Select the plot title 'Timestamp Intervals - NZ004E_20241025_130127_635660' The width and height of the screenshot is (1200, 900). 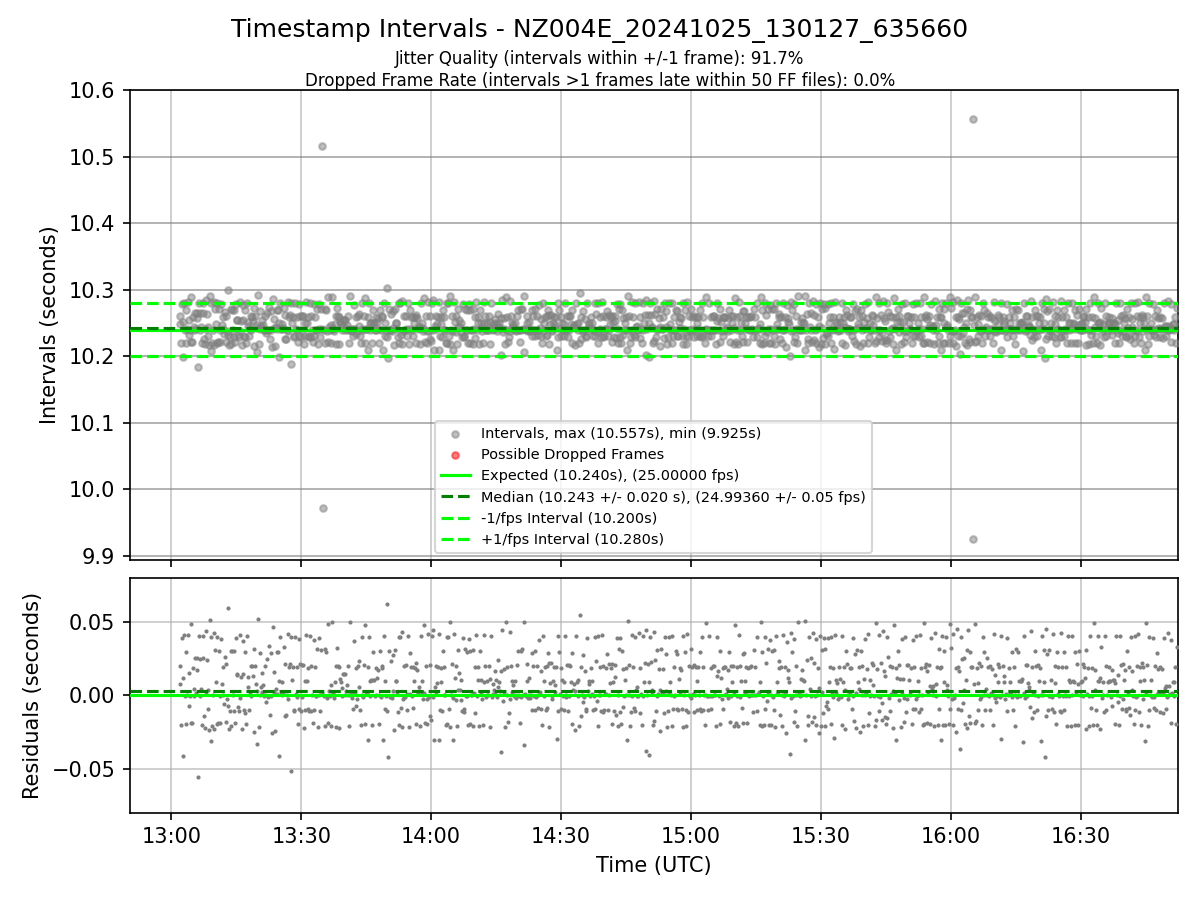click(599, 29)
